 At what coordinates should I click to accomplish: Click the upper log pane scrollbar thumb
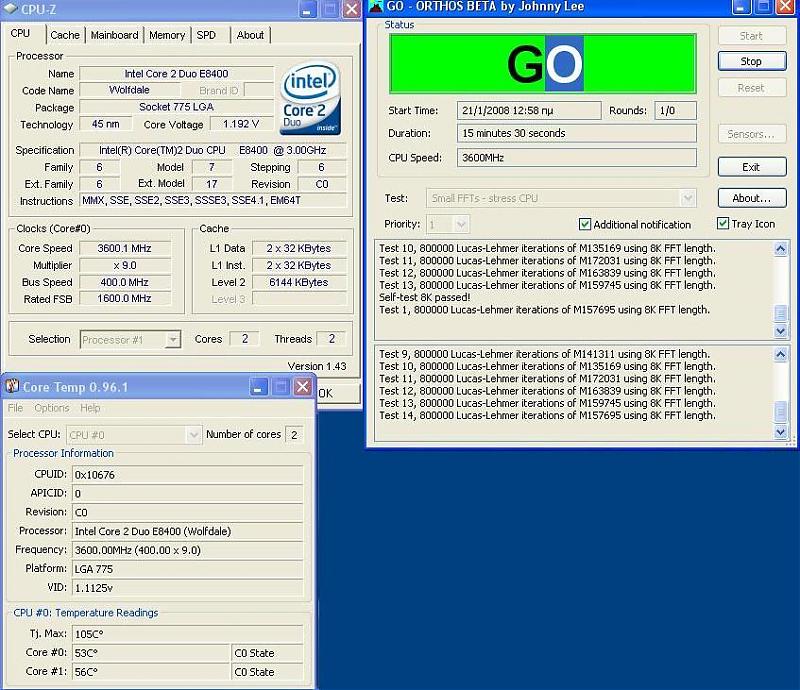781,313
